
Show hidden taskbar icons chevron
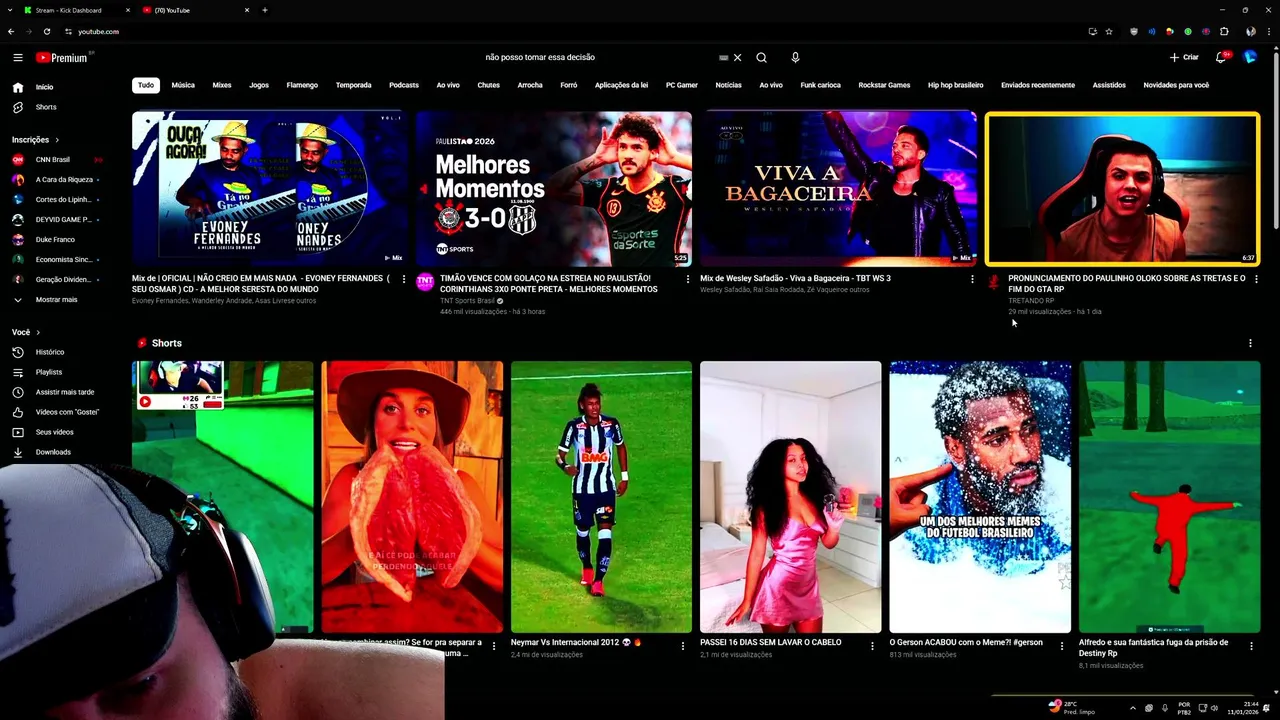coord(1133,708)
